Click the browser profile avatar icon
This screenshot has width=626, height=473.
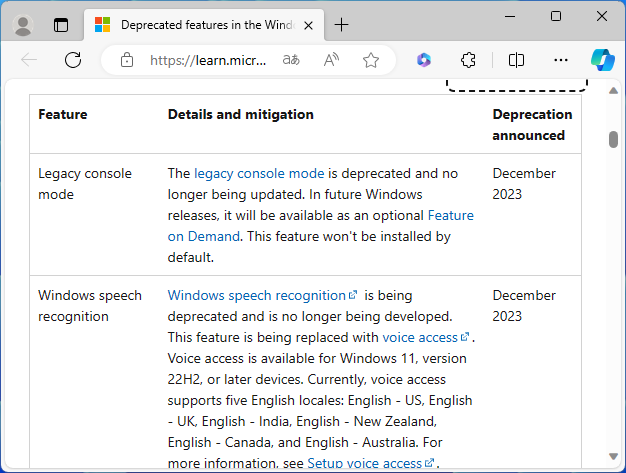click(24, 24)
